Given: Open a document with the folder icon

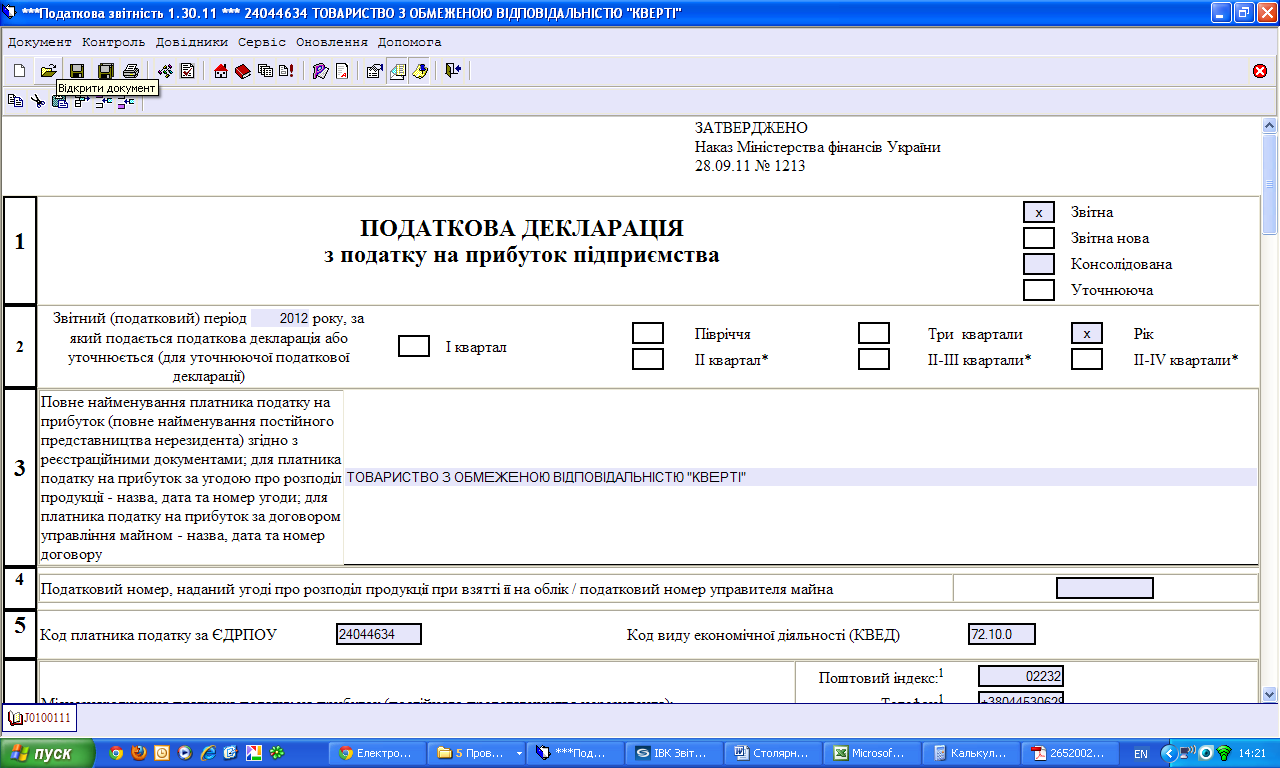Looking at the screenshot, I should click(x=47, y=71).
